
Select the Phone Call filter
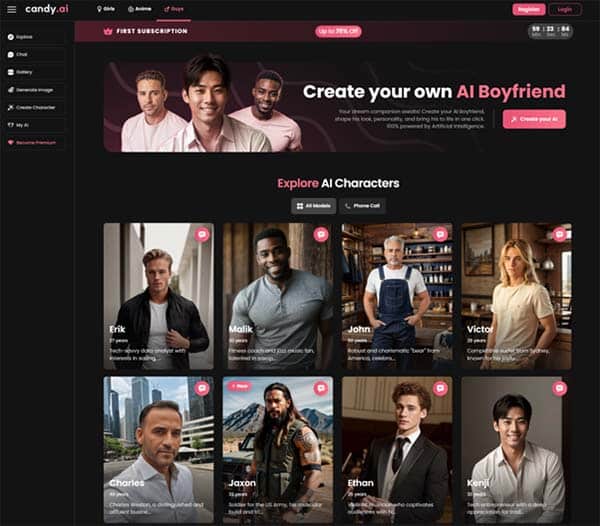pos(362,206)
